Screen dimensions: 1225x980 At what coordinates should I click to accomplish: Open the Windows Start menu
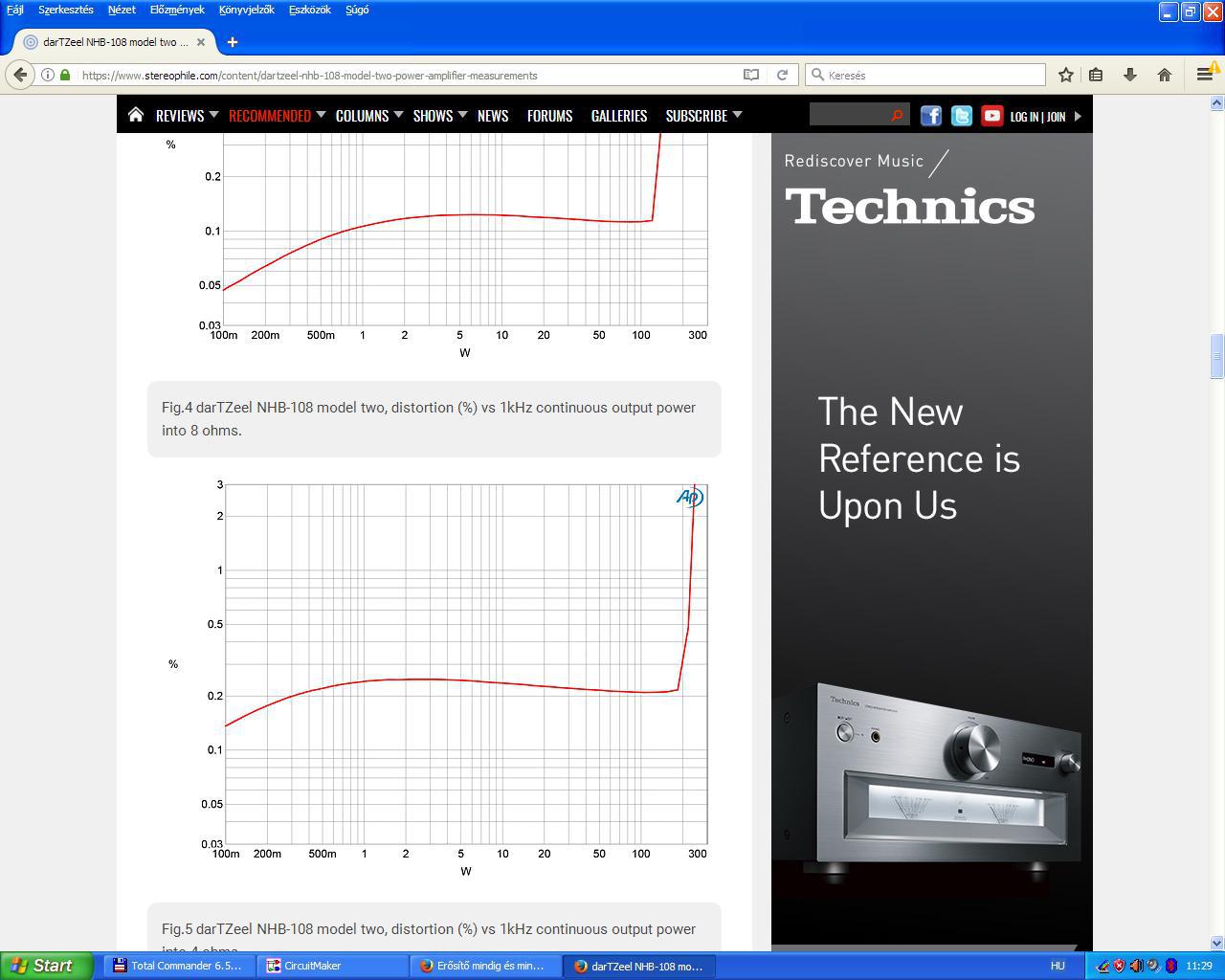tap(47, 966)
